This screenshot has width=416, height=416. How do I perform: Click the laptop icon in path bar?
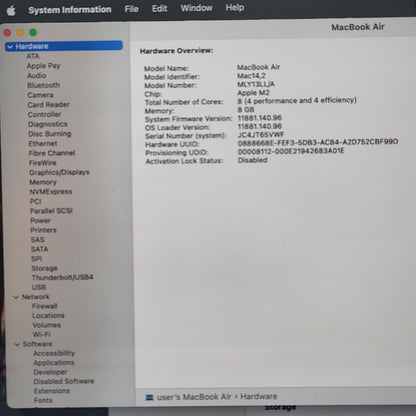click(x=149, y=397)
